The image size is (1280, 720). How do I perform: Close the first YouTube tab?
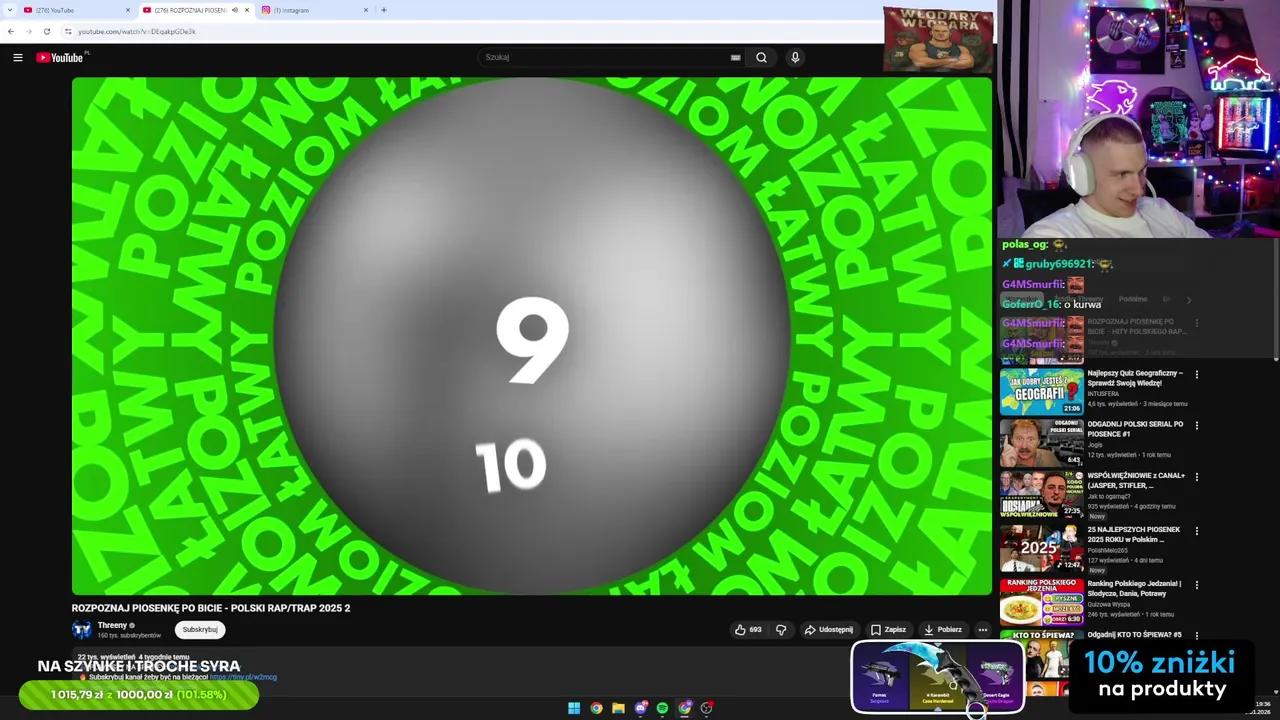128,10
